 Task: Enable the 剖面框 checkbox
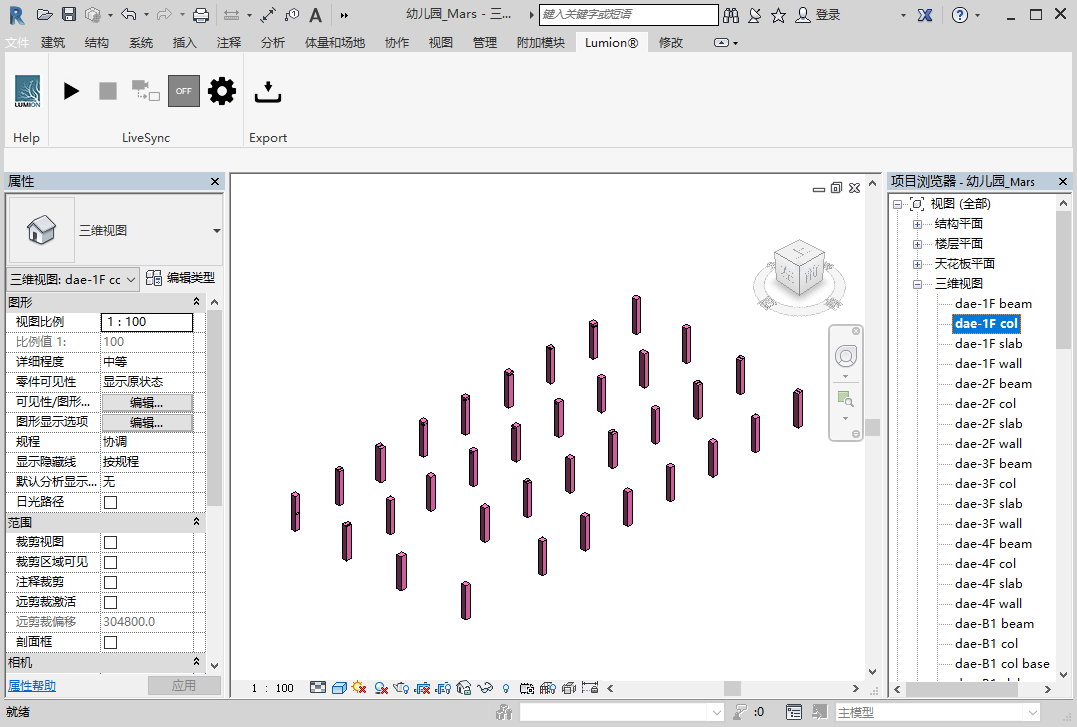pyautogui.click(x=111, y=642)
